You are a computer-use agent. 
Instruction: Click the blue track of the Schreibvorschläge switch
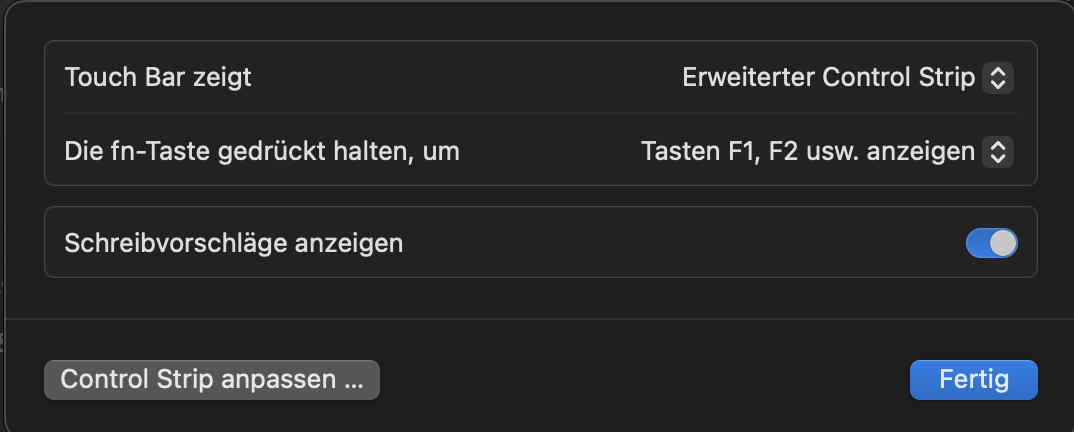point(978,242)
